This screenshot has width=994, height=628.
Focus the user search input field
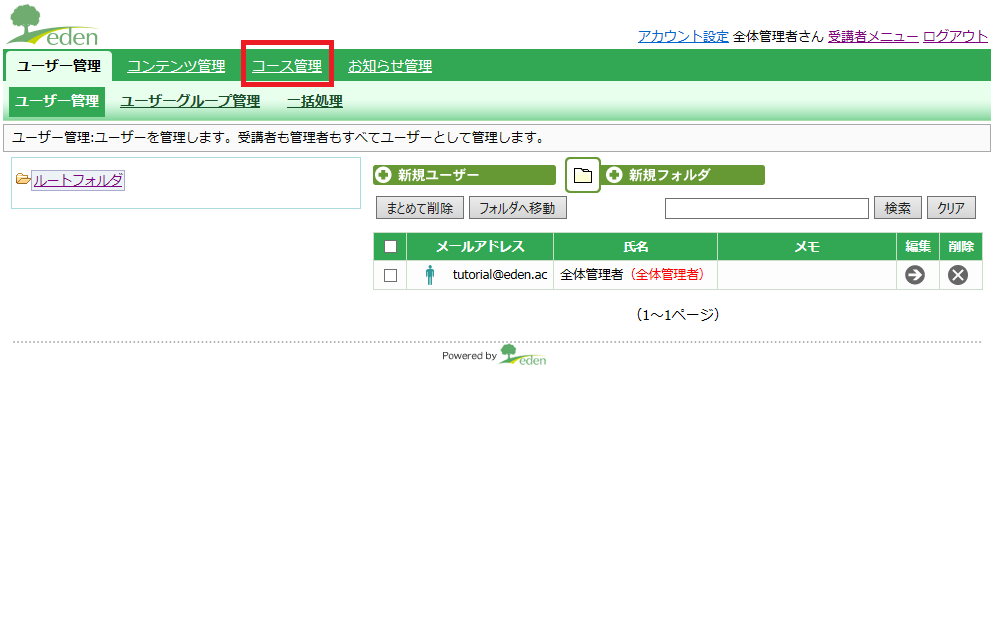coord(766,208)
